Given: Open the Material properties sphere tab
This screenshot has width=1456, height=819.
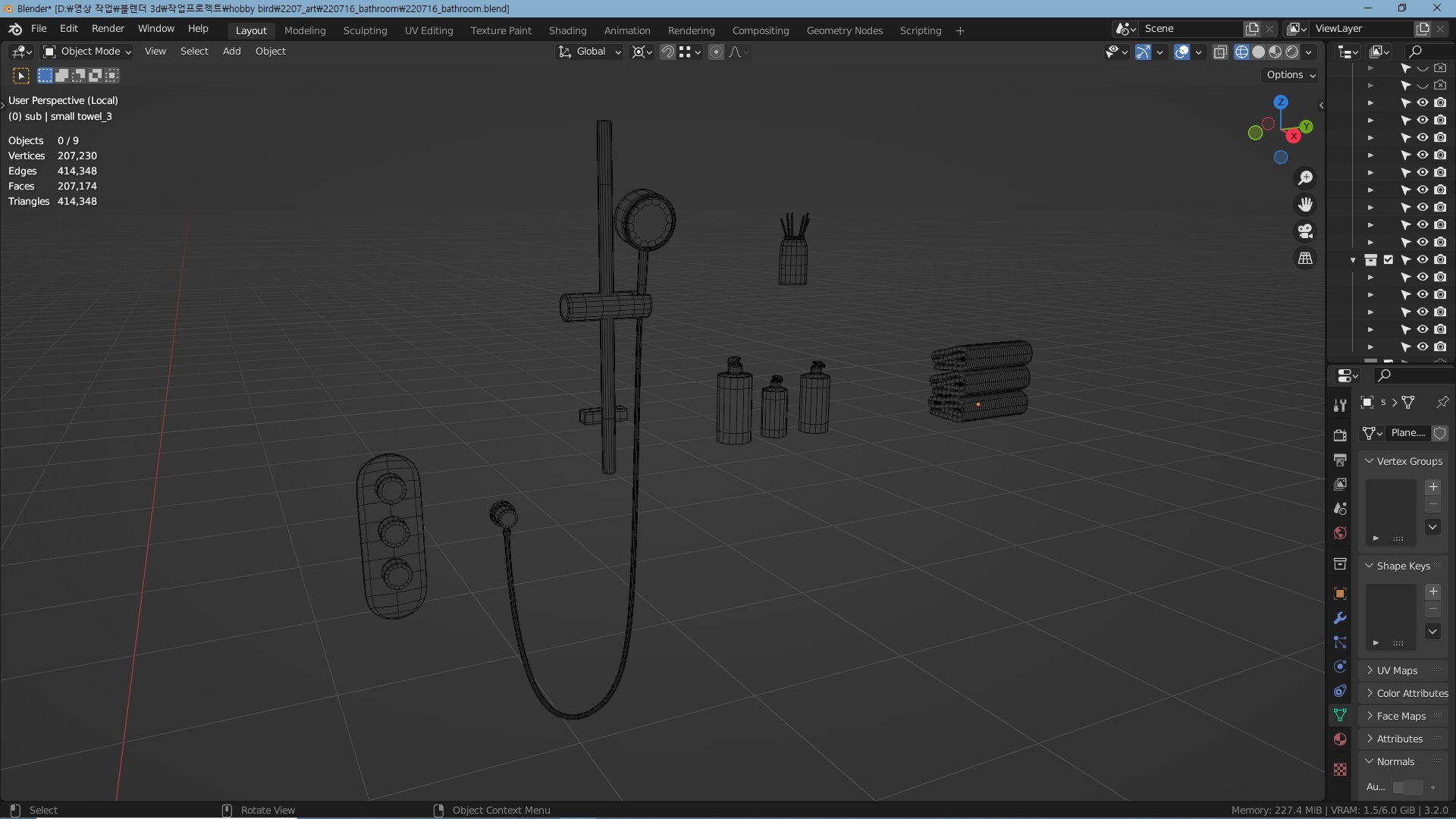Looking at the screenshot, I should tap(1340, 739).
